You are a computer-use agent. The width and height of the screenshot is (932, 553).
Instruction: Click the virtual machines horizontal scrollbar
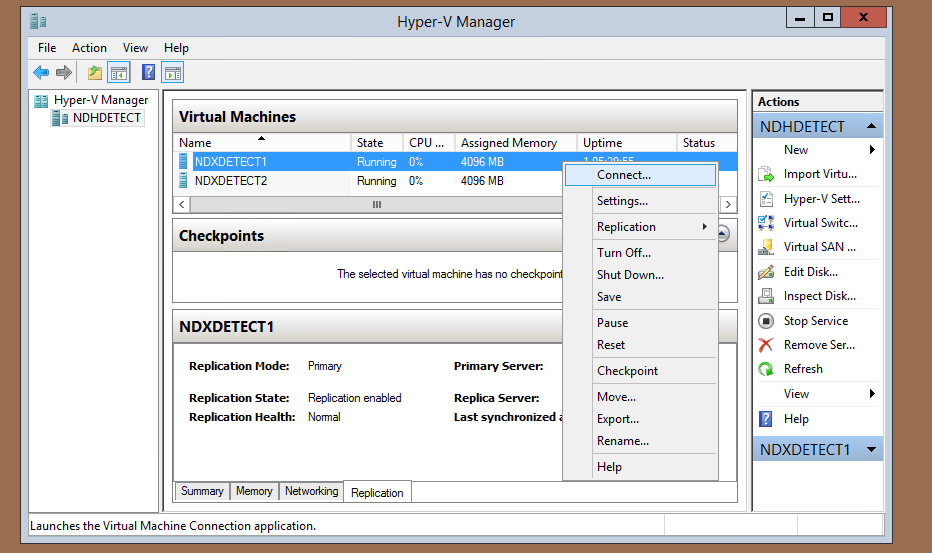click(376, 204)
